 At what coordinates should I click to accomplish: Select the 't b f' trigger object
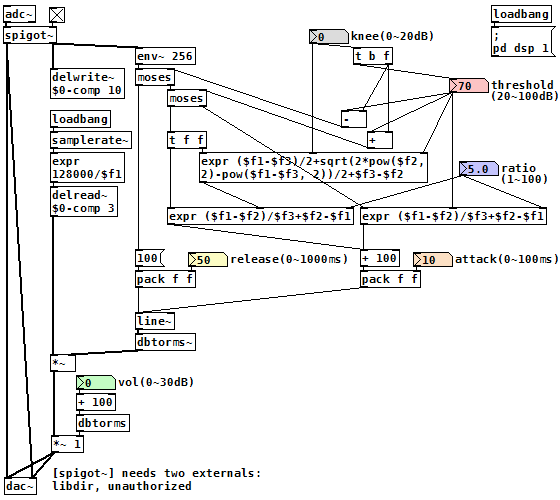pyautogui.click(x=373, y=56)
